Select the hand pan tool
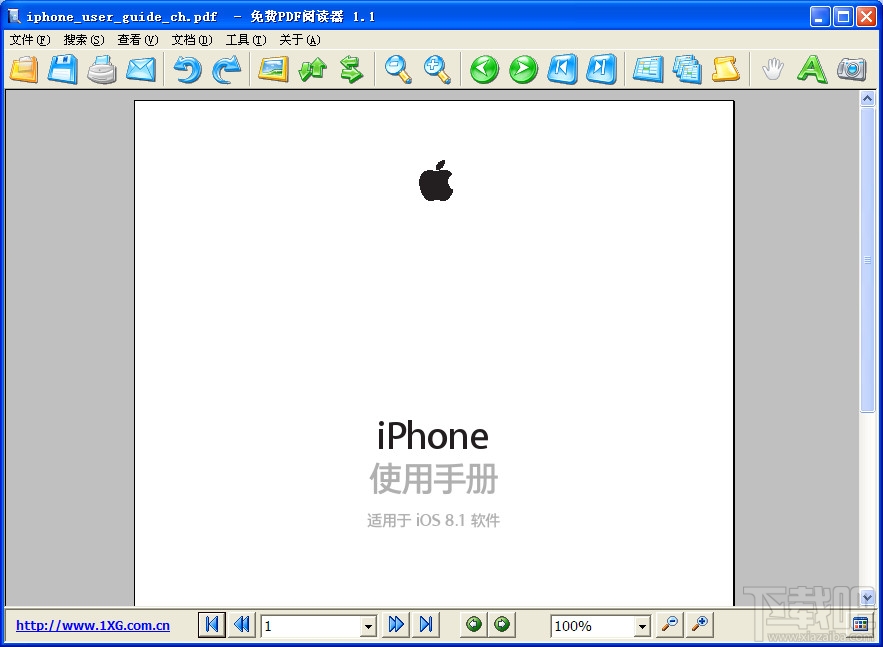Viewport: 883px width, 647px height. click(x=773, y=70)
